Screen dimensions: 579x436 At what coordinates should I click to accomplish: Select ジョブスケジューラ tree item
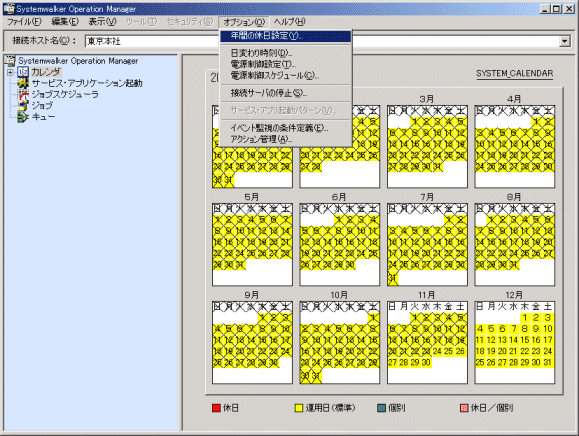[65, 95]
